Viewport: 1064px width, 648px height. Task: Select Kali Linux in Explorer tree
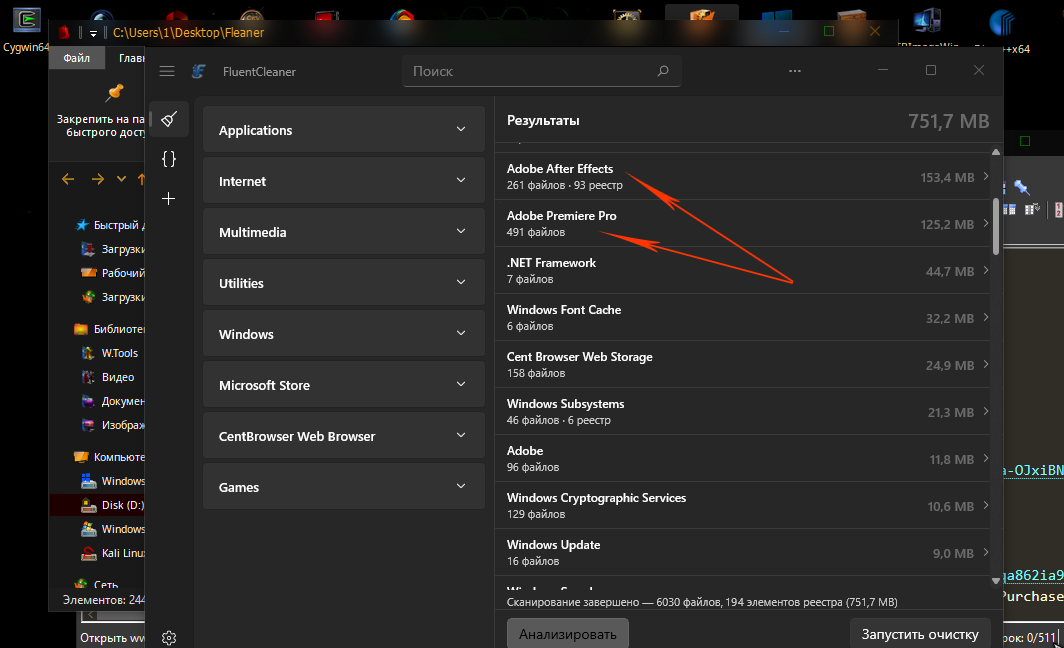pos(113,553)
